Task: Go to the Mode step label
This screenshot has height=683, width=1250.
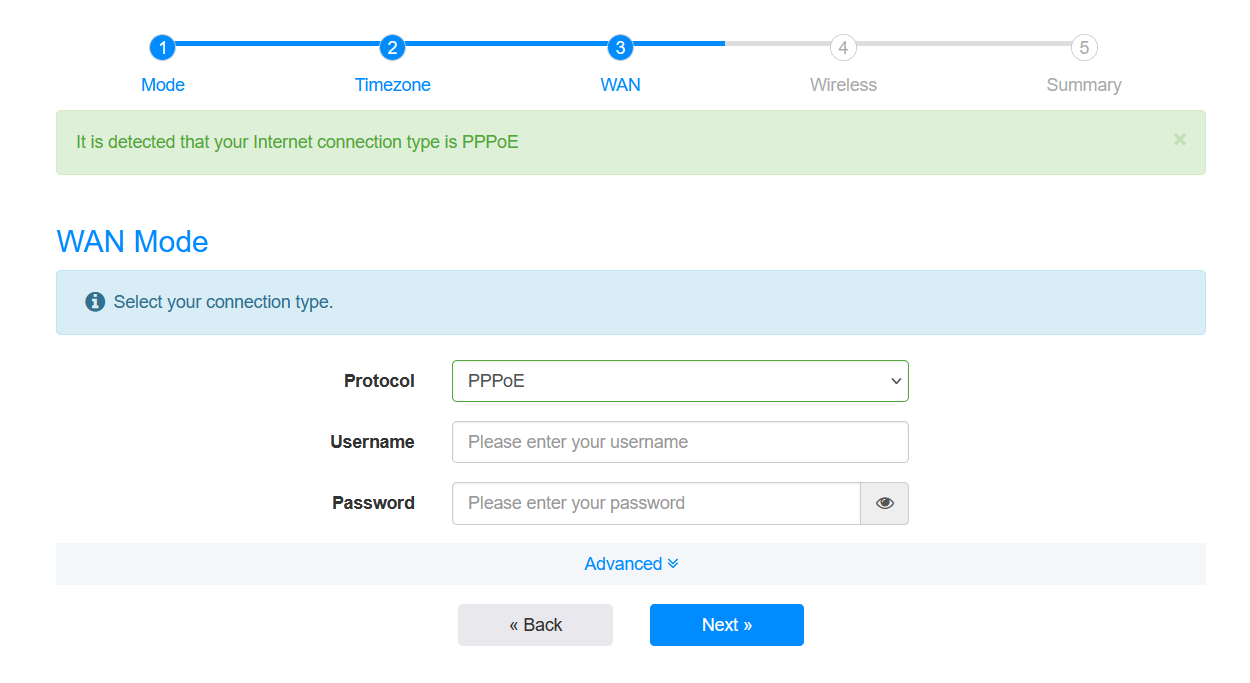Action: pos(163,85)
